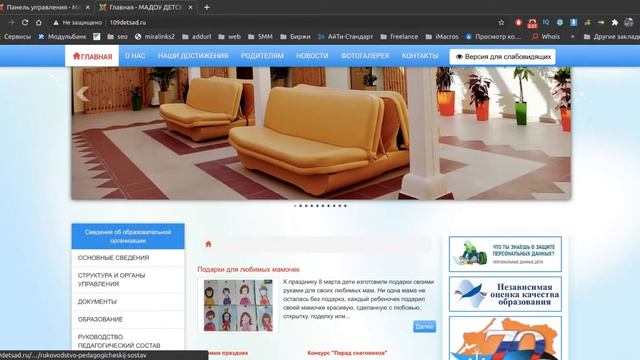Click the Не защищено security warning
The width and height of the screenshot is (640, 360).
tap(77, 22)
